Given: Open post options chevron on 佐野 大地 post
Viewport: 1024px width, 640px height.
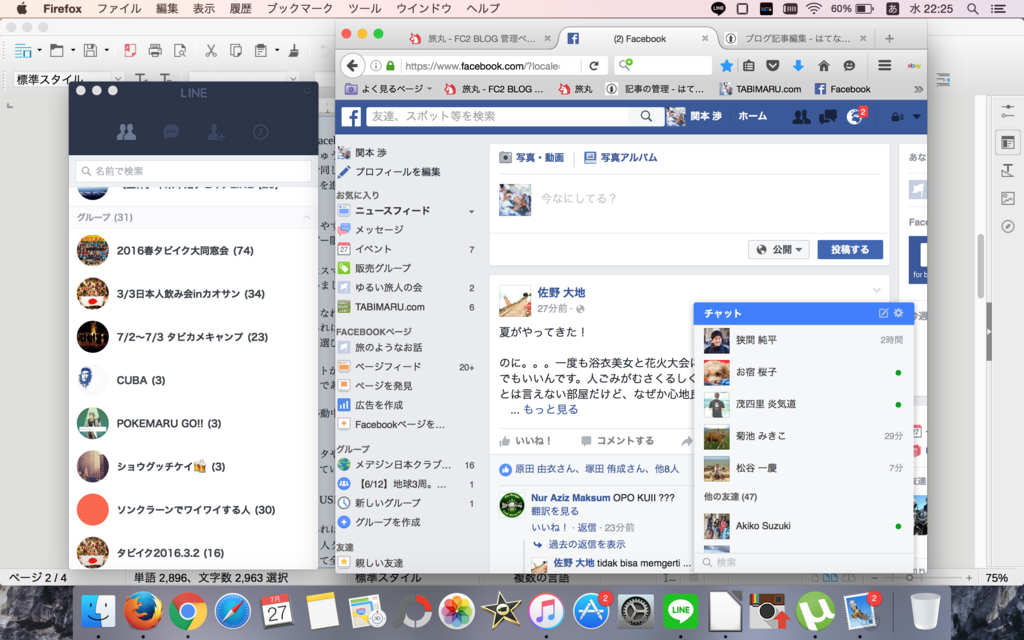Looking at the screenshot, I should (x=876, y=290).
